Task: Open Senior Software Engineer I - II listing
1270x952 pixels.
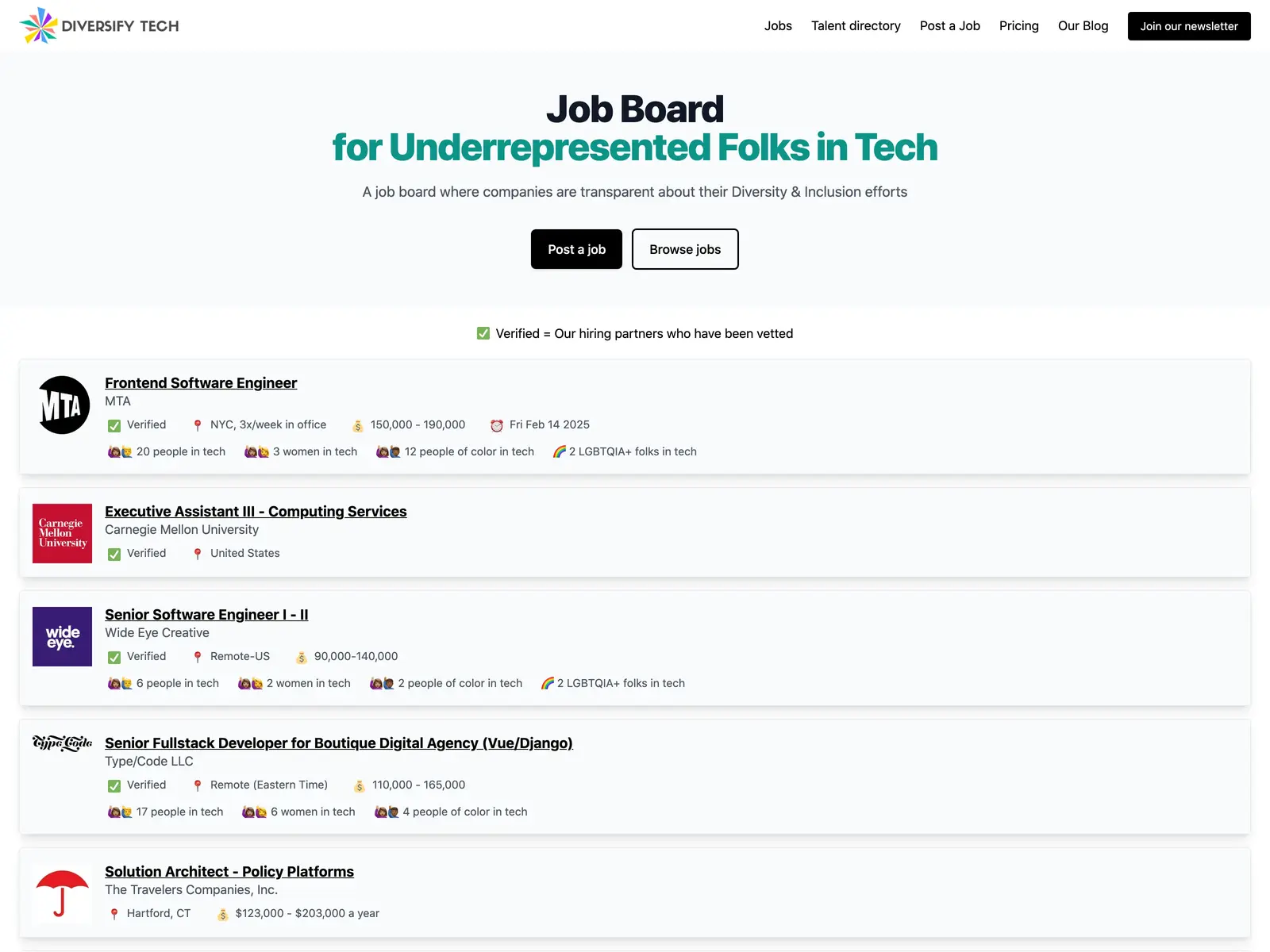Action: 206,615
